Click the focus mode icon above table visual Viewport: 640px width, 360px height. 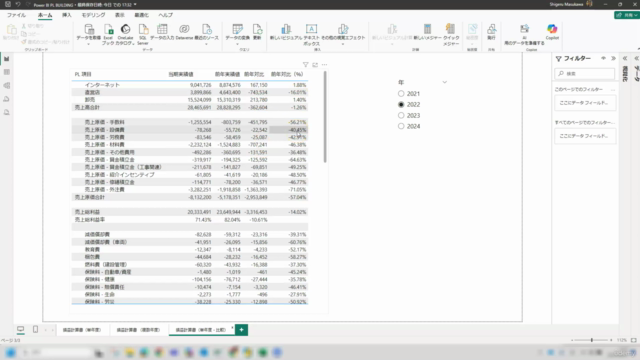(315, 64)
